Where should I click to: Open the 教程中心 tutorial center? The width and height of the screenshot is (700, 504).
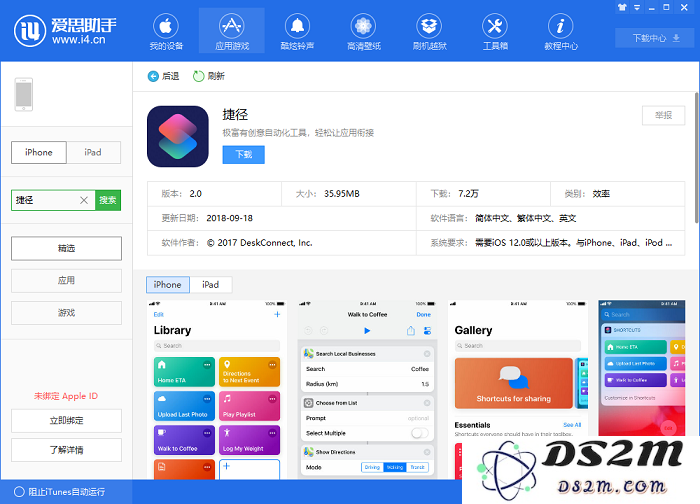click(x=561, y=31)
